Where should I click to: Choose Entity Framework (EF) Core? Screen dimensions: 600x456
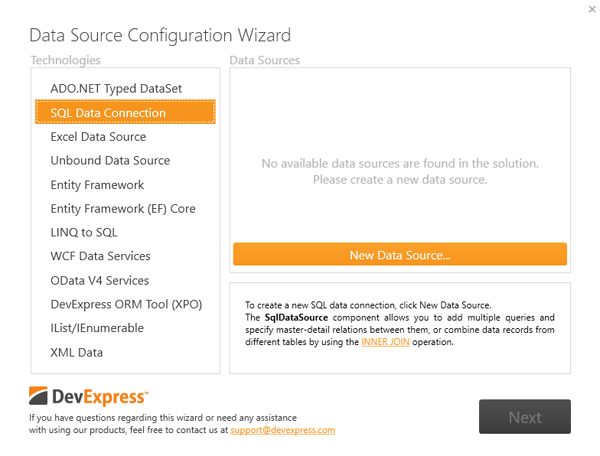123,209
